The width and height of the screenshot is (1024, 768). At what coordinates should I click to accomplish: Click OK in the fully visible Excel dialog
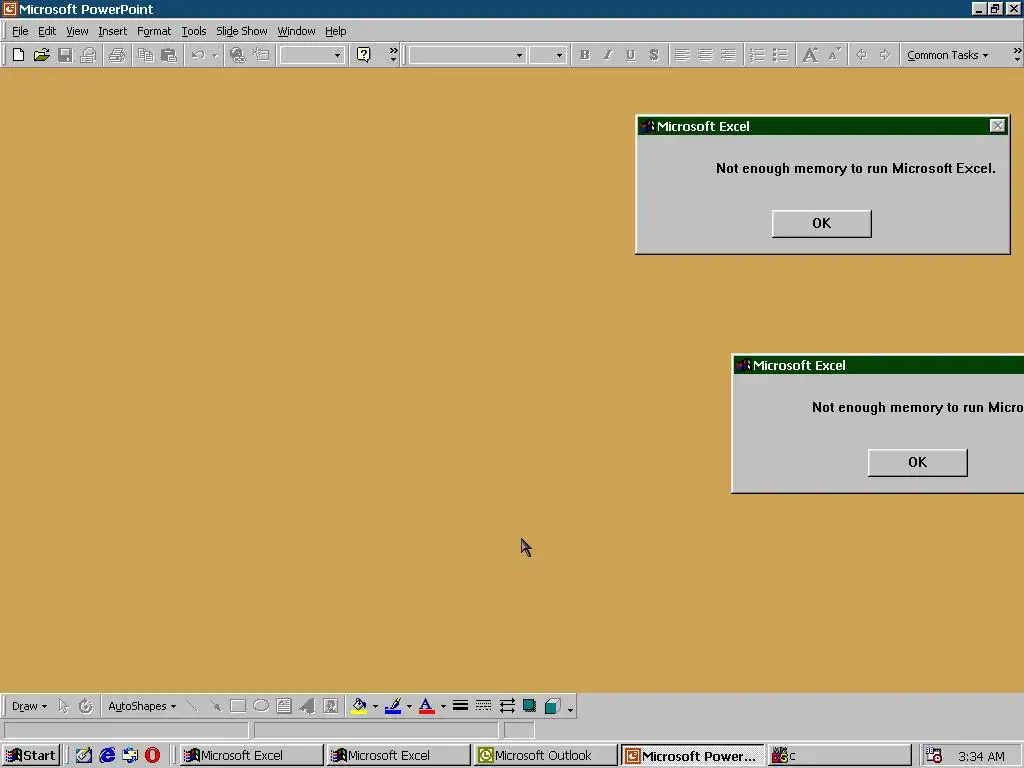822,223
